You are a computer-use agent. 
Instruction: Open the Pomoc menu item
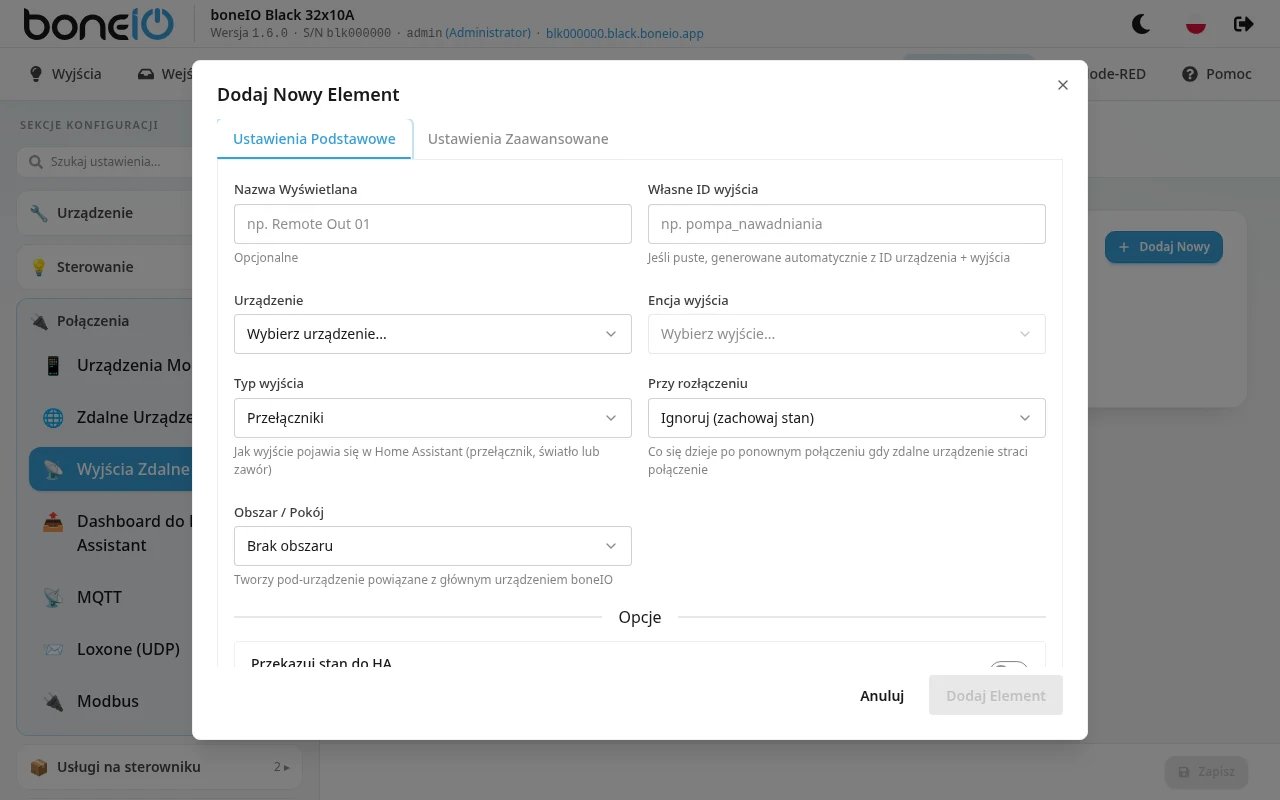point(1217,74)
